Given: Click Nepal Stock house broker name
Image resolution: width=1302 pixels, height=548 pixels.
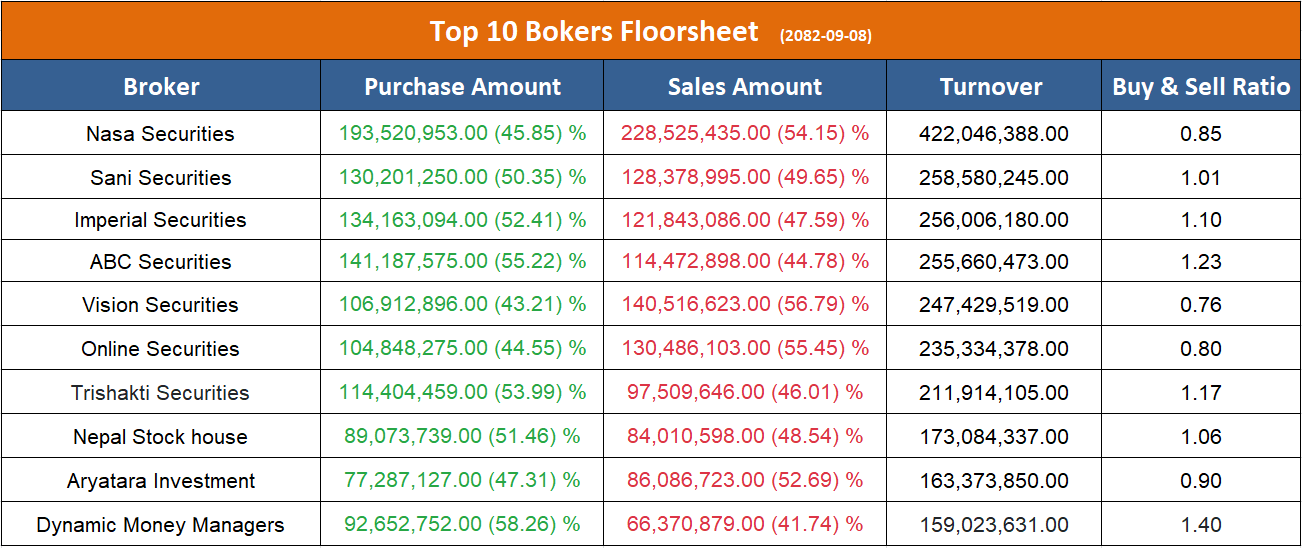Looking at the screenshot, I should point(160,437).
